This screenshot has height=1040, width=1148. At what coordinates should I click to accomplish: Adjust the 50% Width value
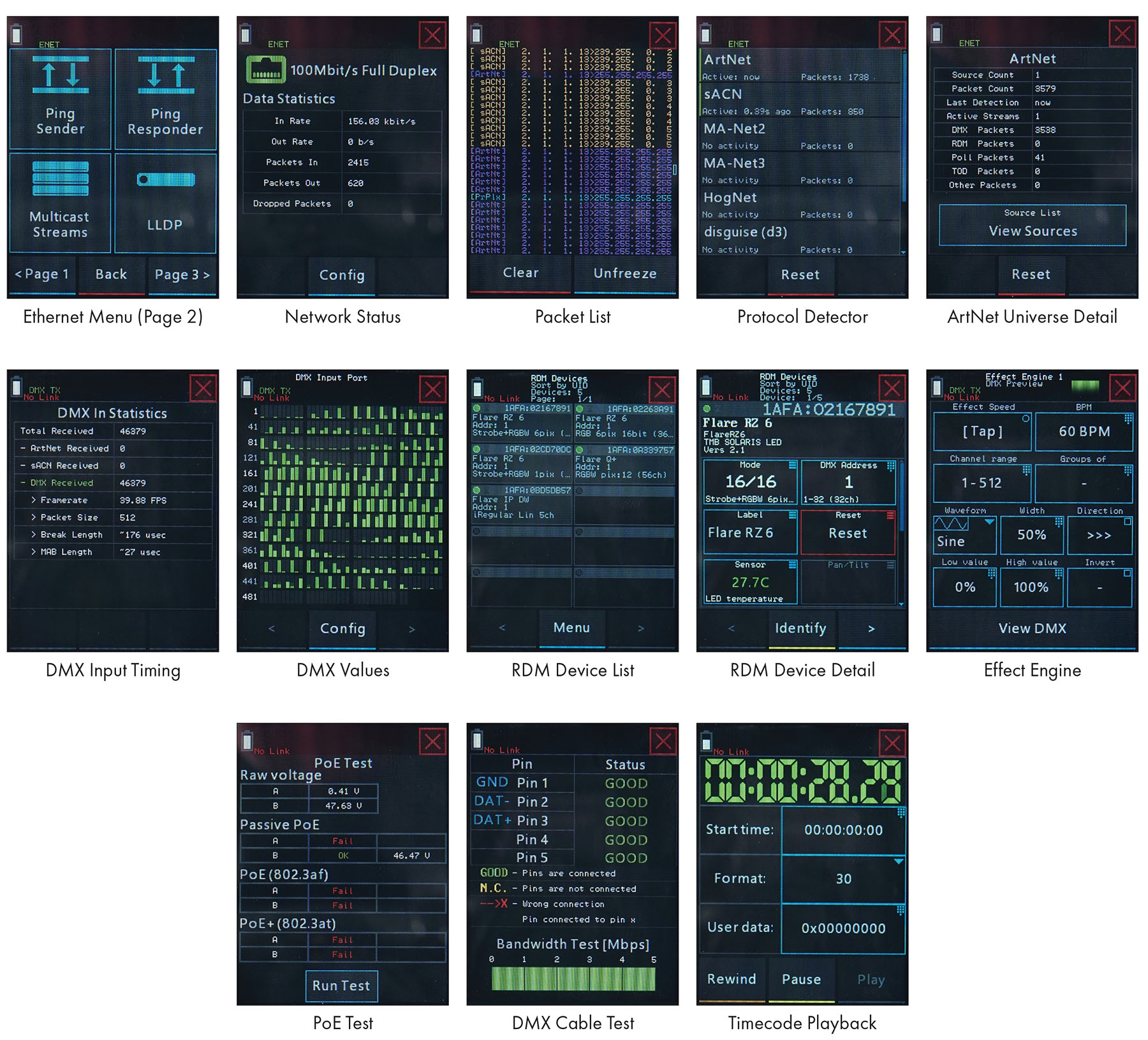(1031, 535)
